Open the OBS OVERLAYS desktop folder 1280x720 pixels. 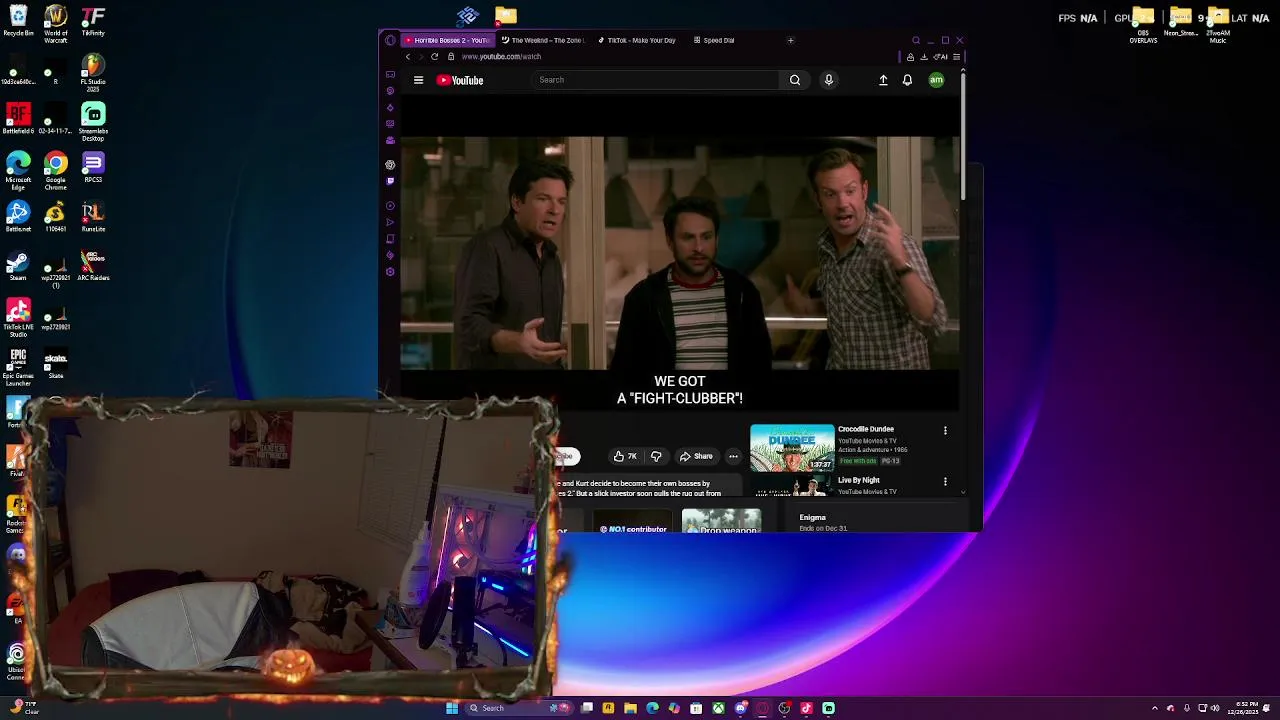tap(1143, 26)
